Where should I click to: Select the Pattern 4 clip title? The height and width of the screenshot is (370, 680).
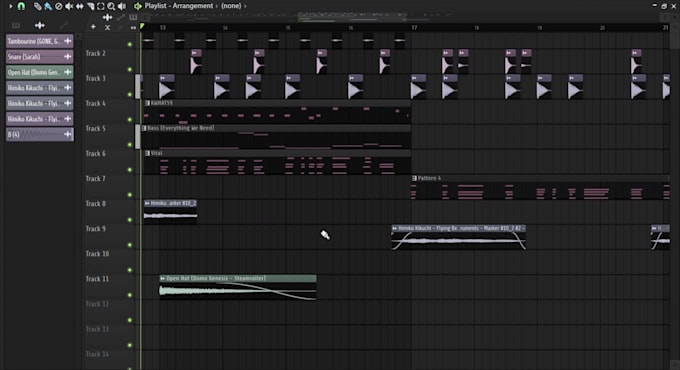429,178
